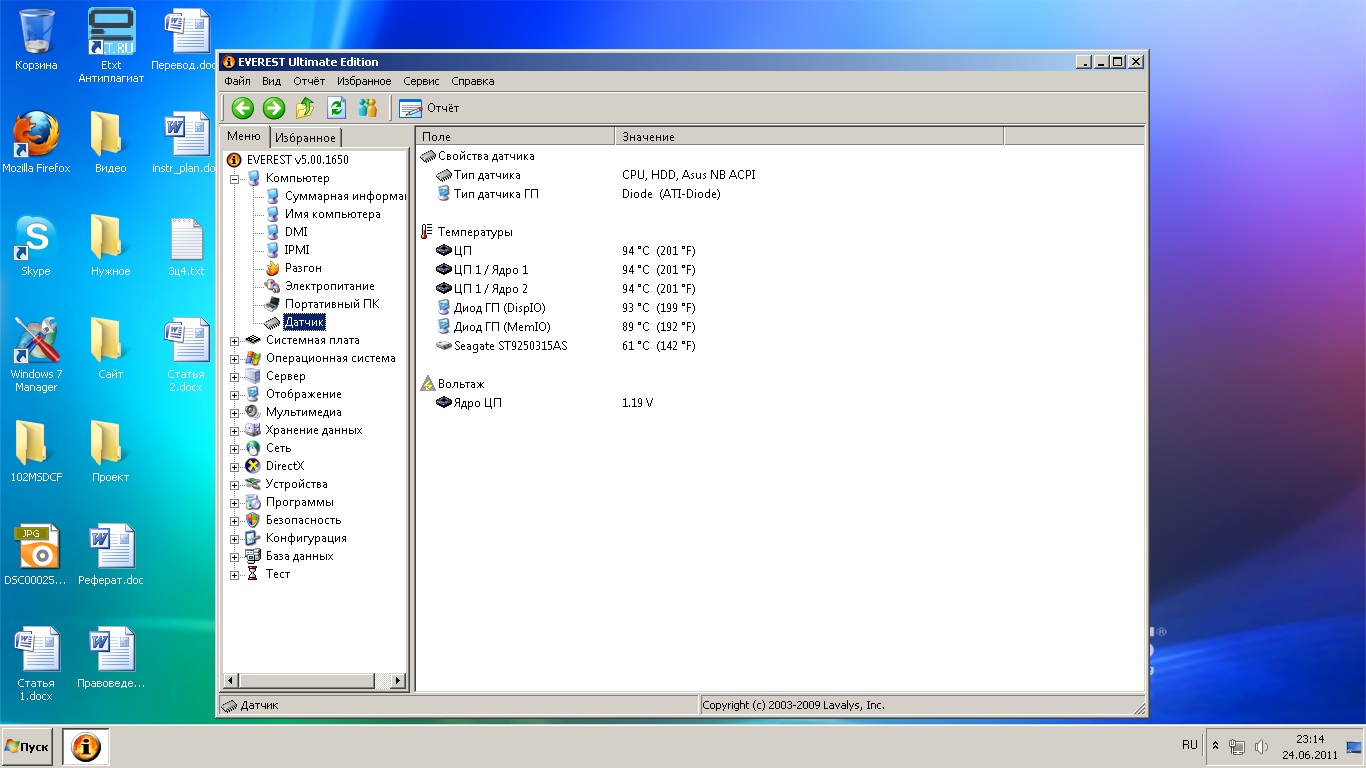Expand the Системная плата tree node
Screen dimensions: 1366x768
click(235, 341)
